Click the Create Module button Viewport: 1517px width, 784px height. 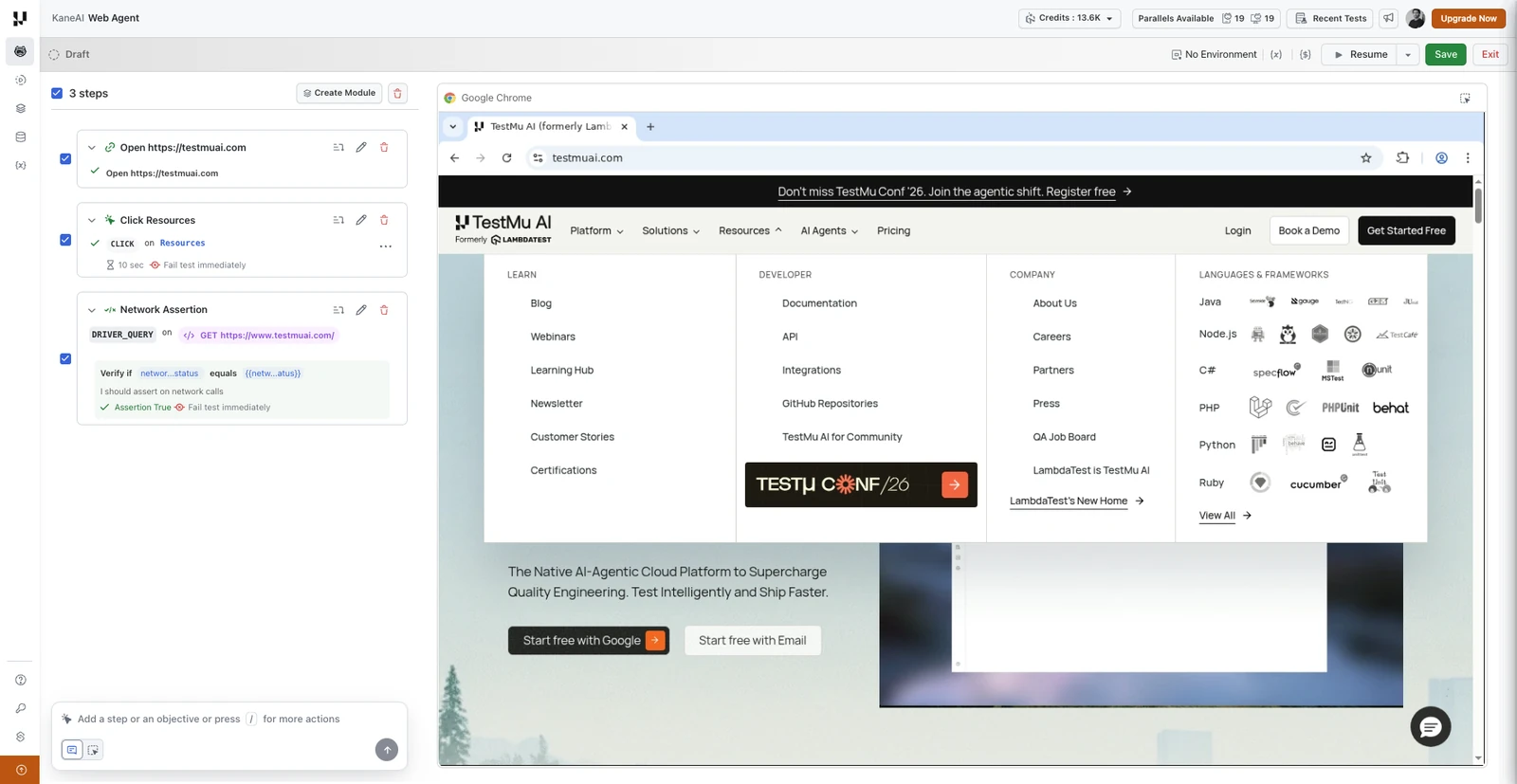click(339, 93)
